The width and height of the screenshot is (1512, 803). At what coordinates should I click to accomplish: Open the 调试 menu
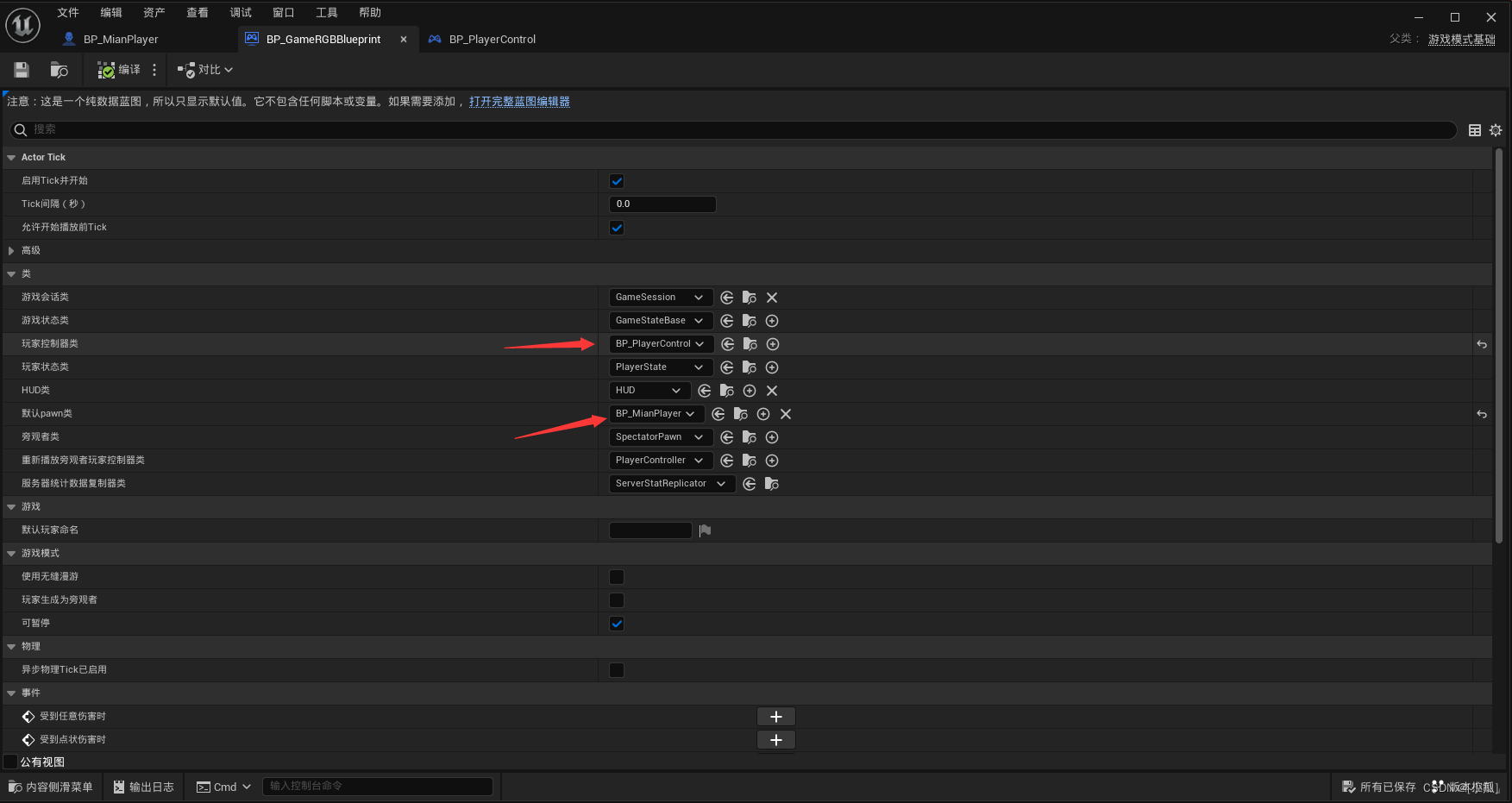[241, 13]
